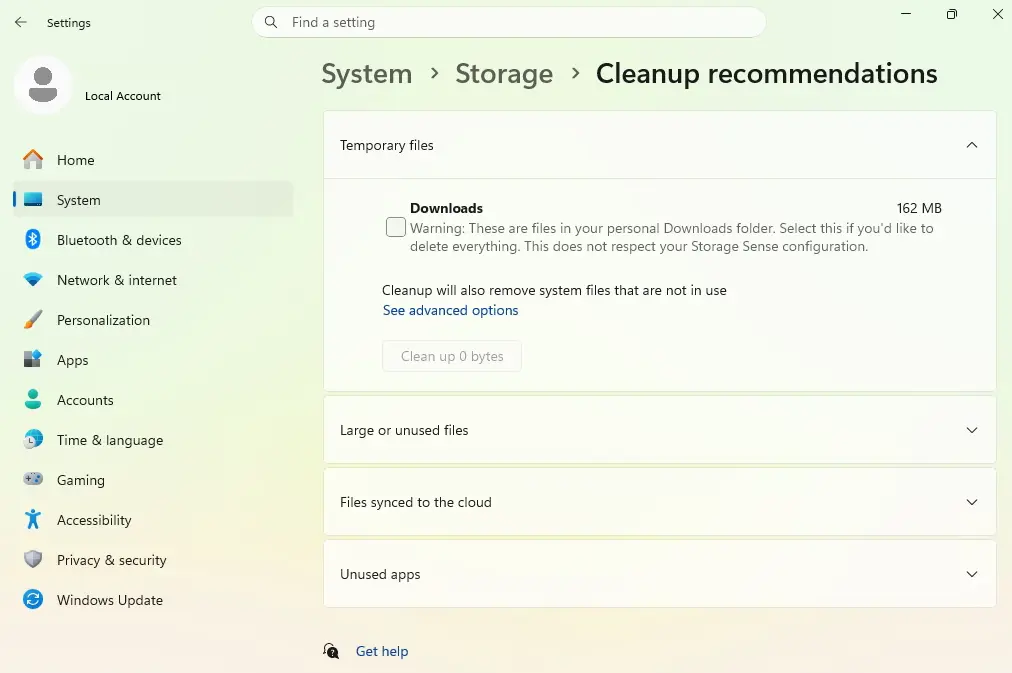Click the Gaming controller icon
The image size is (1012, 673).
coord(33,479)
